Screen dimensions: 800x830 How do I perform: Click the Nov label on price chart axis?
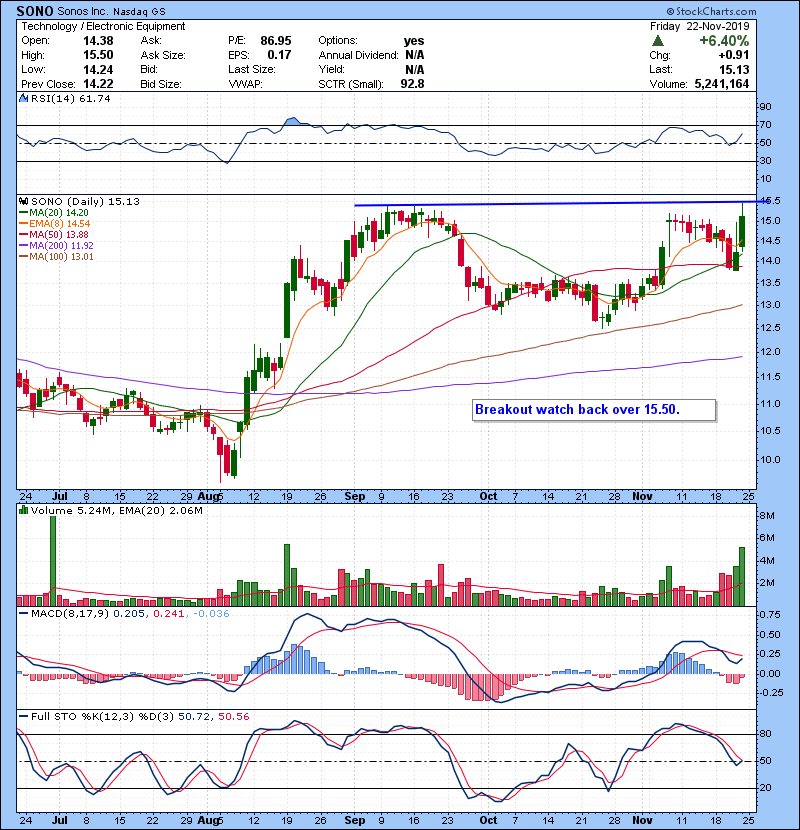[x=642, y=497]
